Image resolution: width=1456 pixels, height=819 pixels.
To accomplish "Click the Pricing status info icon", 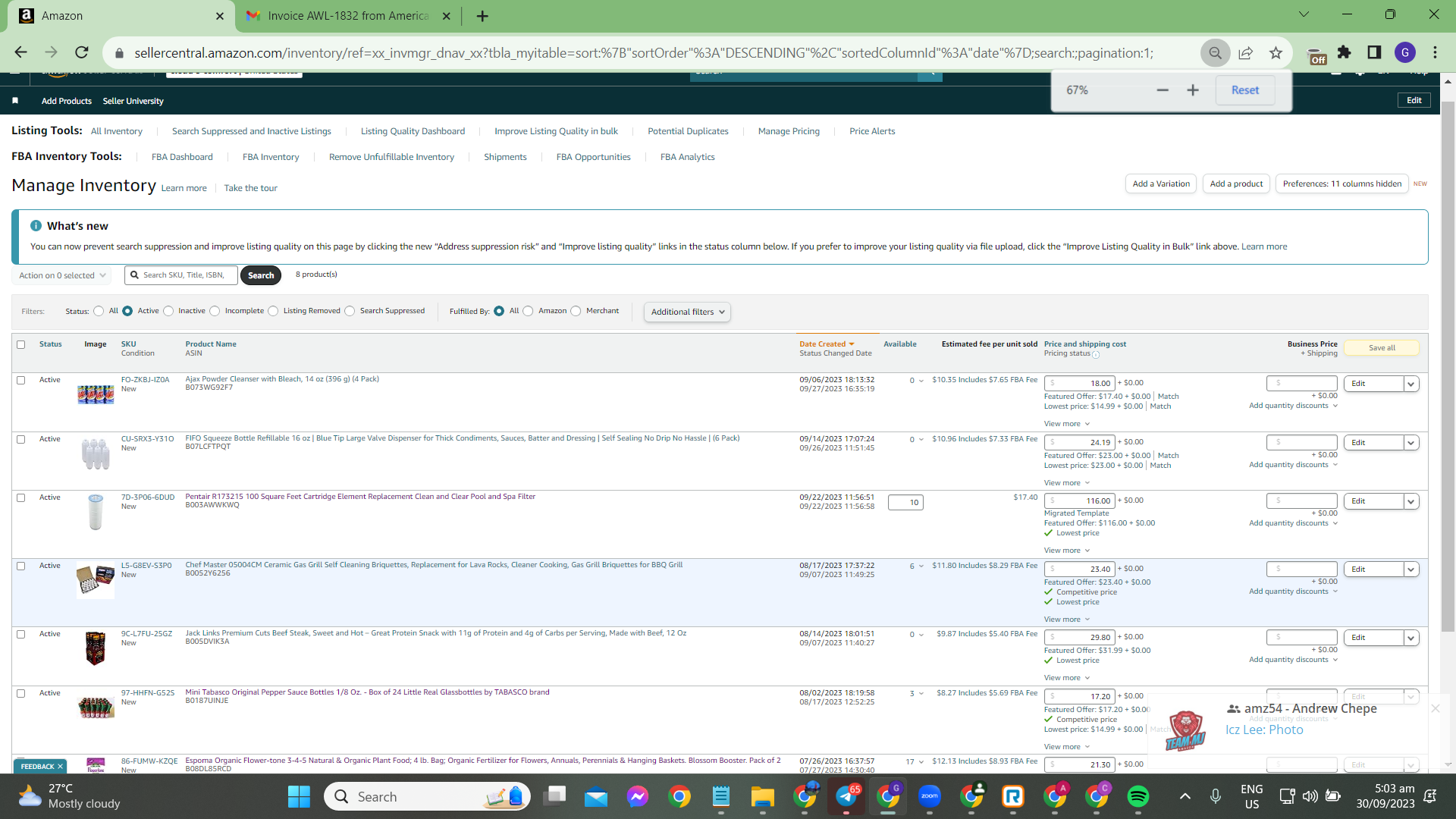I will (x=1096, y=354).
